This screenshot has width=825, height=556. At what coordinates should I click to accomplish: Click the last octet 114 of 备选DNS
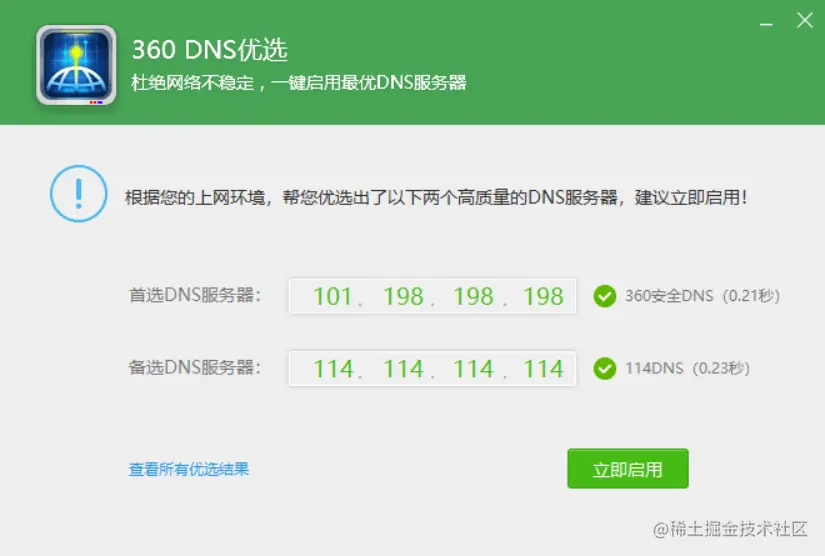click(543, 368)
